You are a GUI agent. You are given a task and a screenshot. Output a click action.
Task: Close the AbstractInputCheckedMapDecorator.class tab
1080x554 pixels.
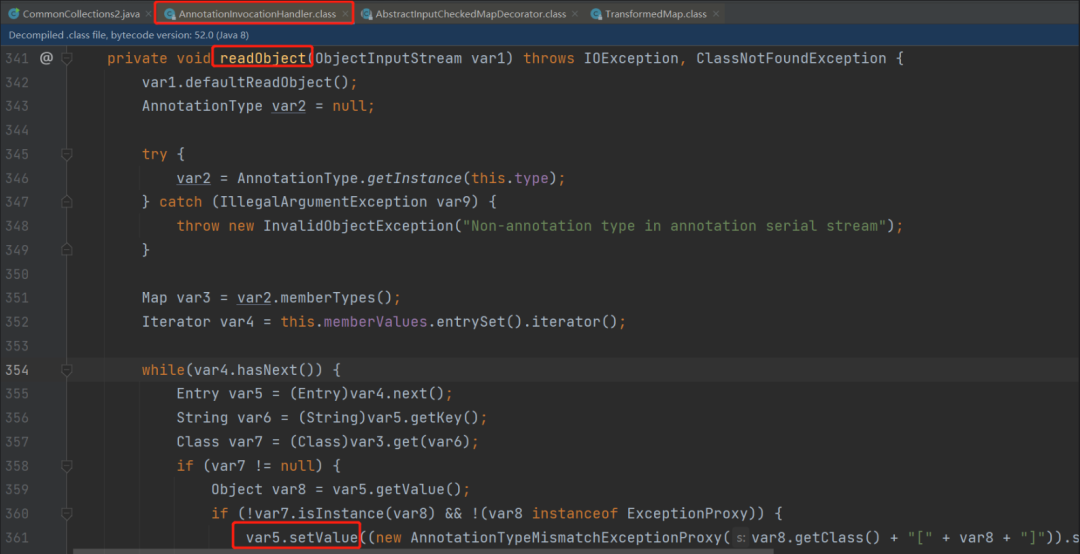point(575,14)
